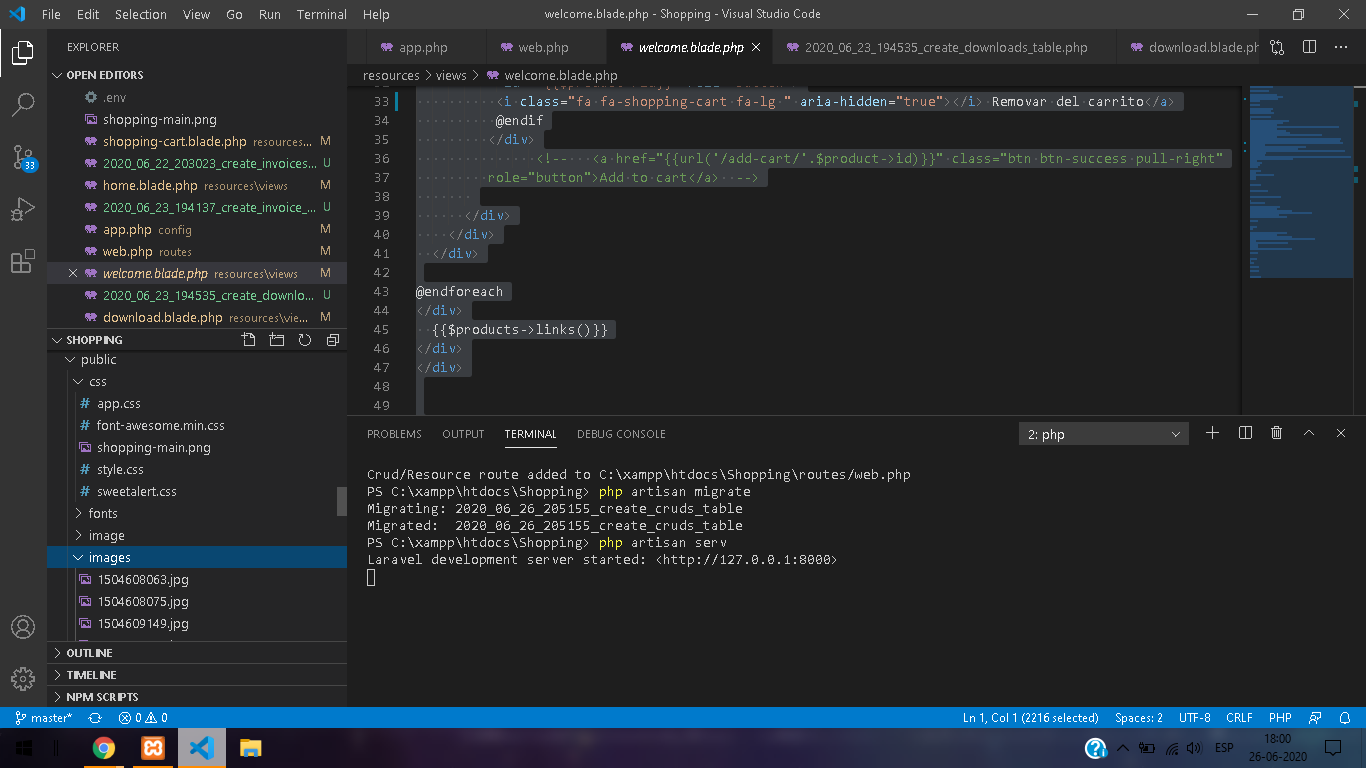The image size is (1366, 768).
Task: Click feedback smiley icon in status bar
Action: (1316, 718)
